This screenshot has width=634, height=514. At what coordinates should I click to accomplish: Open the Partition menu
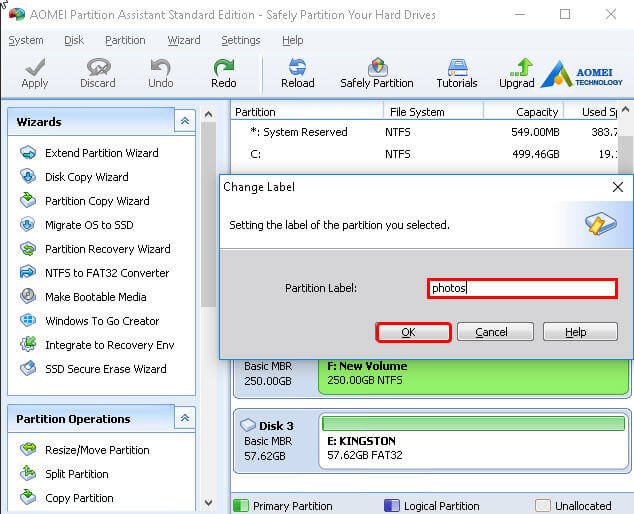125,40
